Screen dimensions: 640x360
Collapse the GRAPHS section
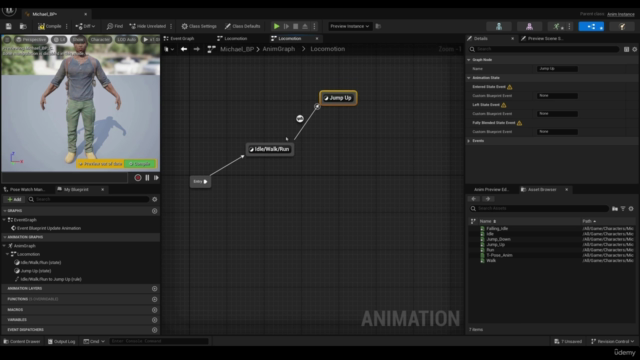point(5,211)
